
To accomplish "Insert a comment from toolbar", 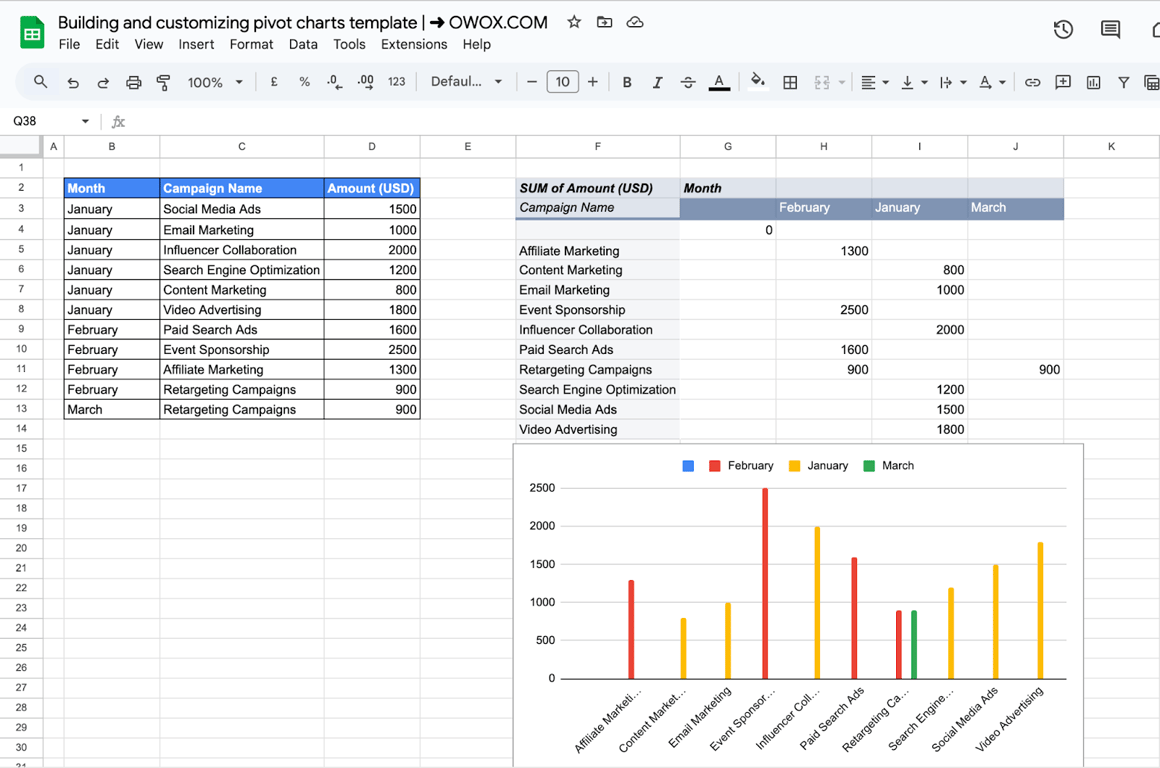I will (1063, 82).
